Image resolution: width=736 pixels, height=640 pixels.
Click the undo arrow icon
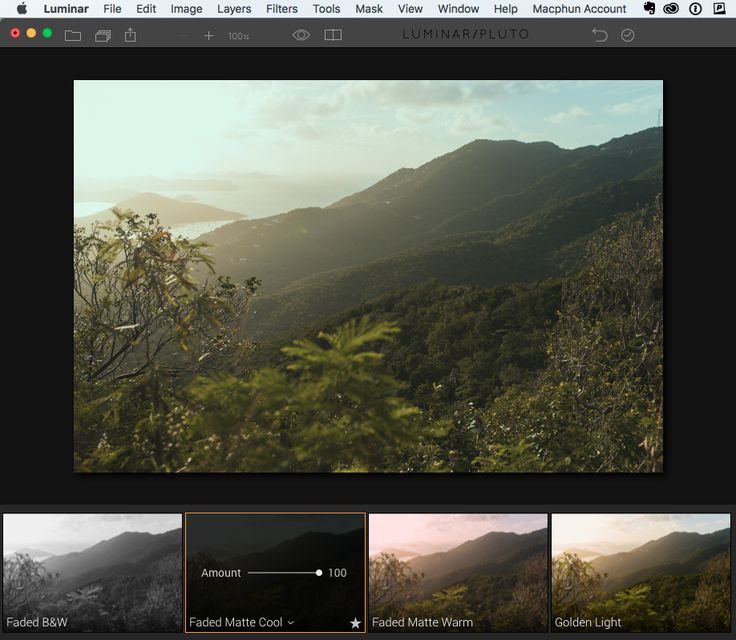click(x=599, y=35)
